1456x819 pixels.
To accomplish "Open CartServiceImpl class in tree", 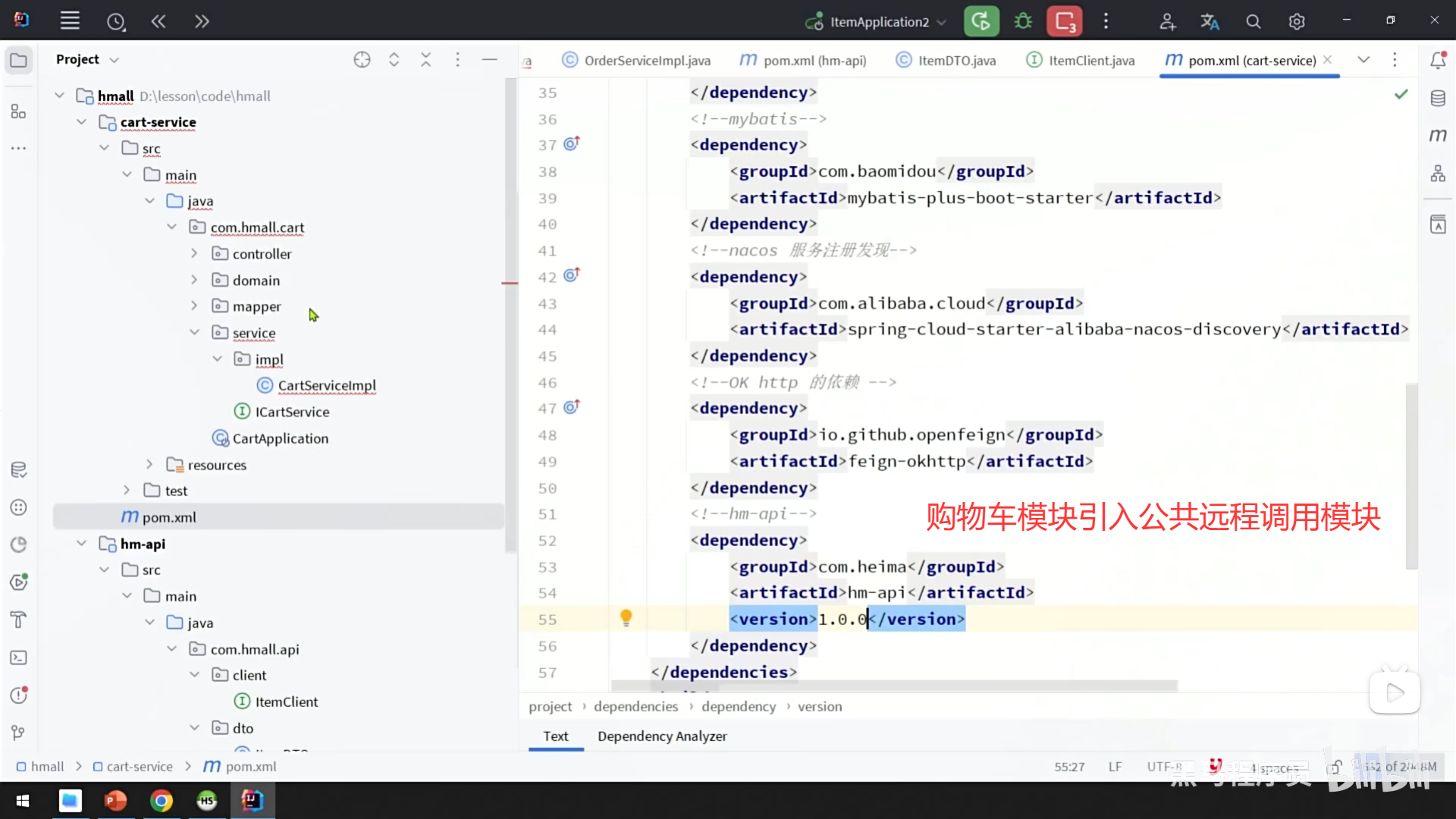I will coord(326,385).
